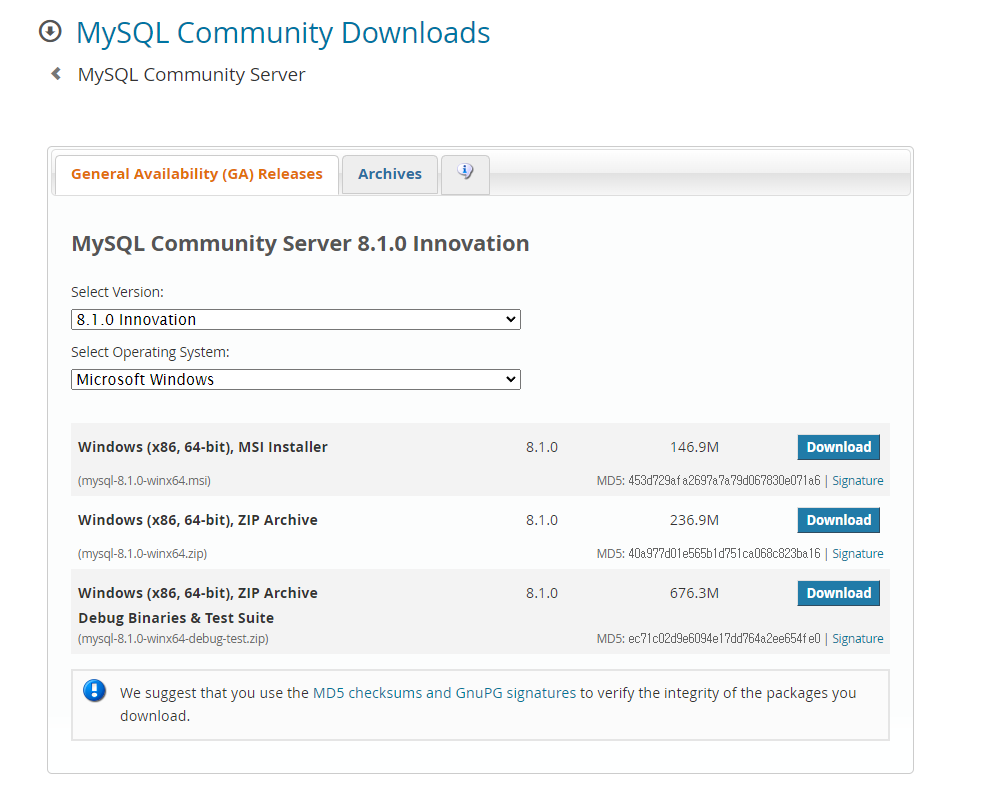Click the MD5 hash starting with 453d729a
The width and height of the screenshot is (984, 798).
(x=724, y=481)
